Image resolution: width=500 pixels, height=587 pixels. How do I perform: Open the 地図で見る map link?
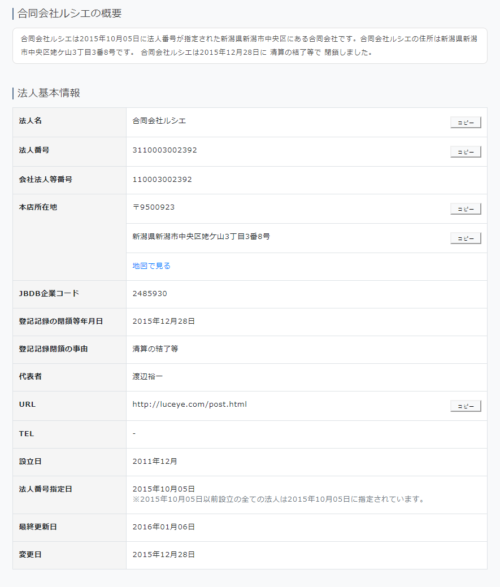[x=151, y=266]
